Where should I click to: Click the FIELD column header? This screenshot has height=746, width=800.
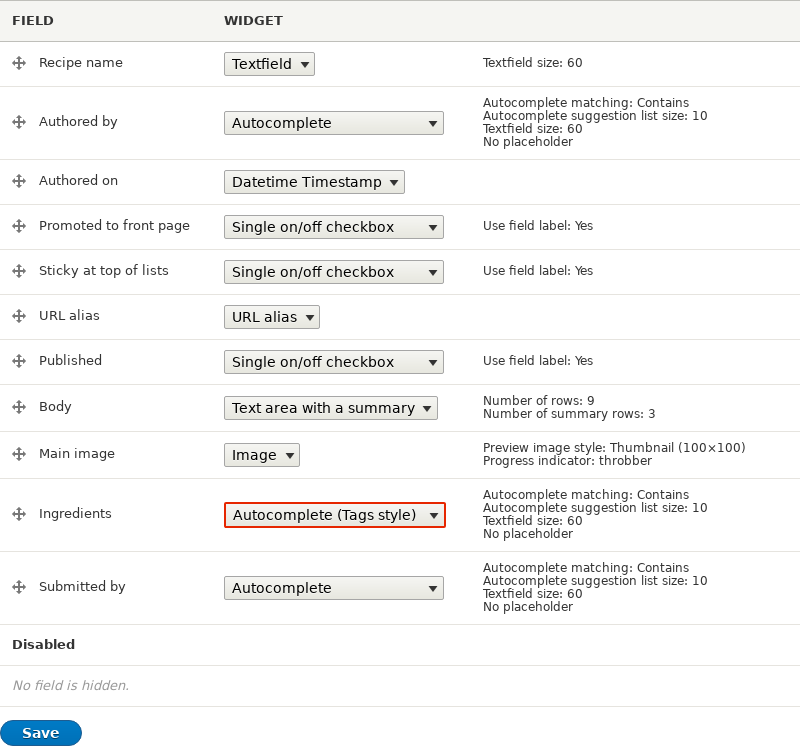click(x=33, y=20)
